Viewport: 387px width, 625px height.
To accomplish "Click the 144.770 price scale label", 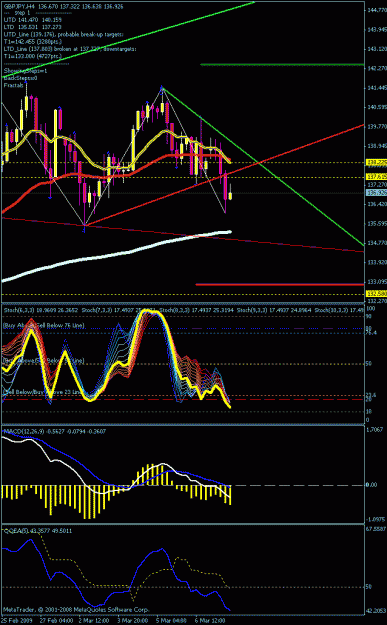I will pos(376,10).
